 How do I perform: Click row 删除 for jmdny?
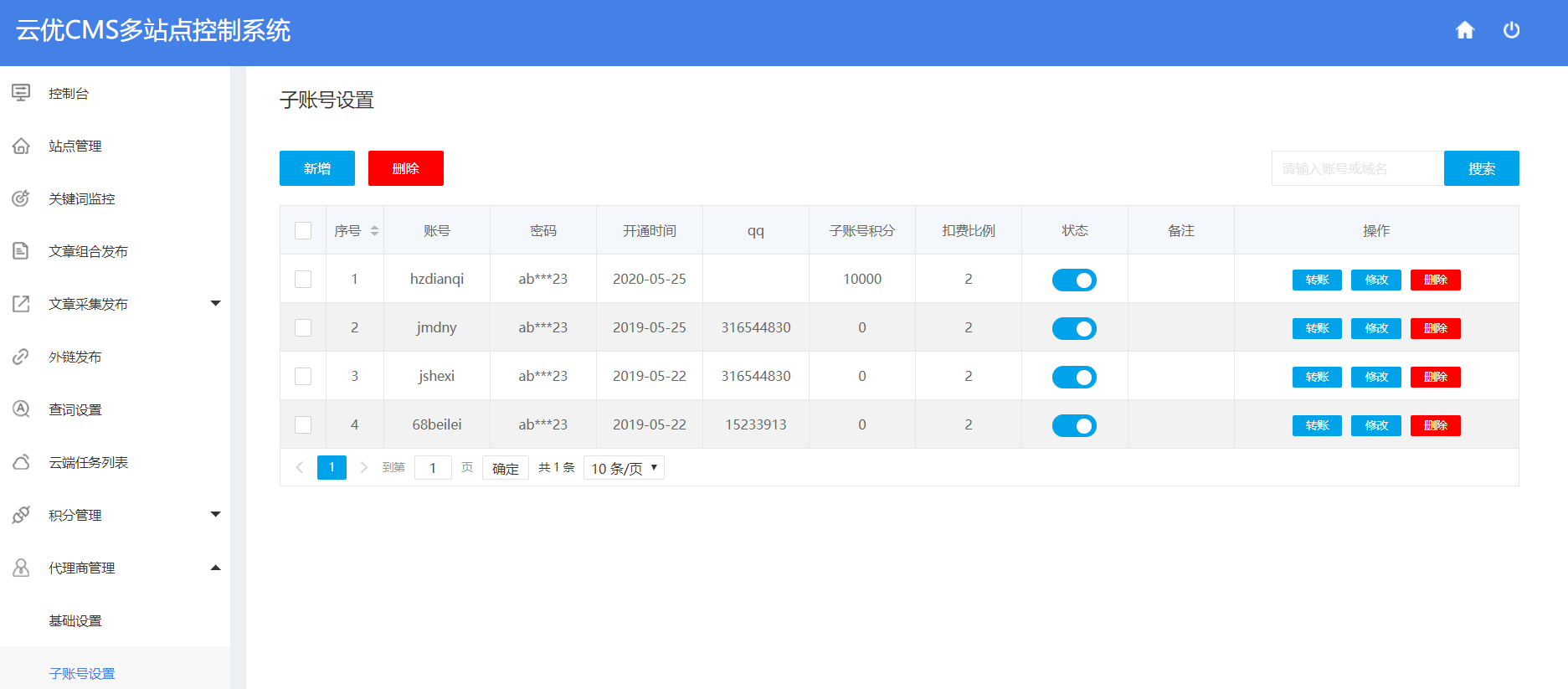1436,328
